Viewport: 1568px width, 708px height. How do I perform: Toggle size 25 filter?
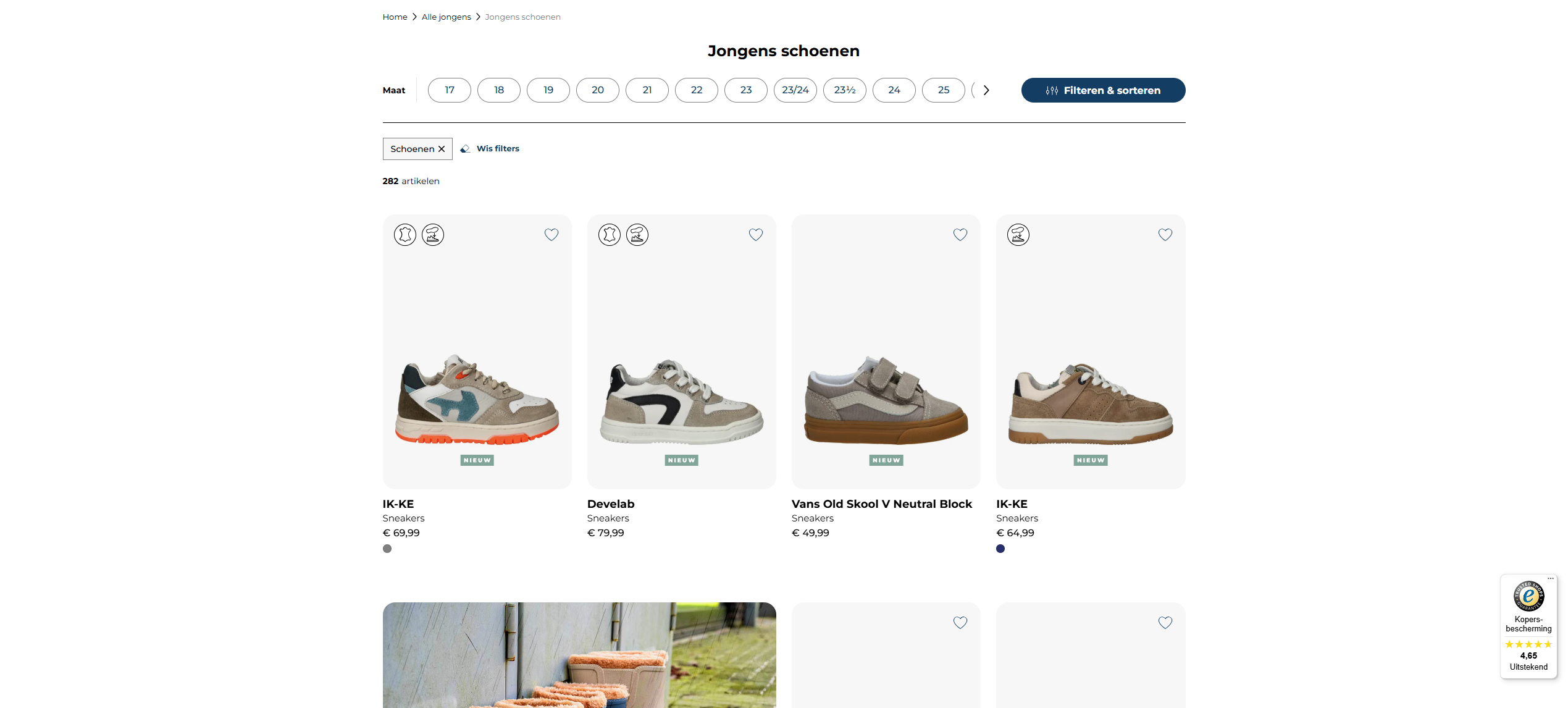pos(943,90)
